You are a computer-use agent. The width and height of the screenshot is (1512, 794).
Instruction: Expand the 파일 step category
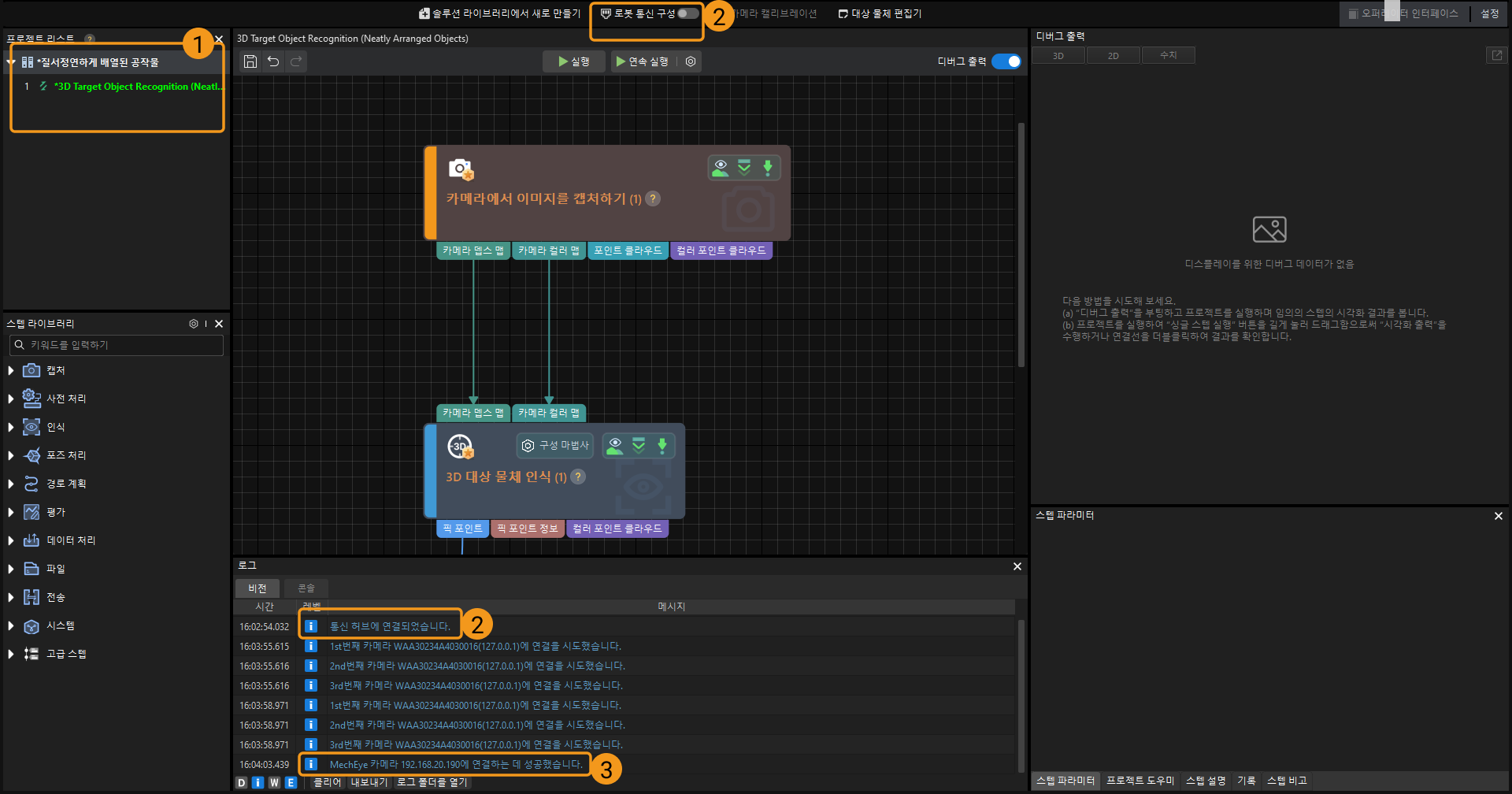pos(11,569)
